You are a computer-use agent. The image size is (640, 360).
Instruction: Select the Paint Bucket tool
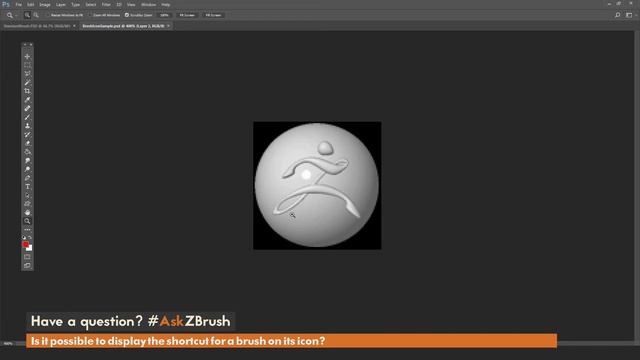pos(27,152)
